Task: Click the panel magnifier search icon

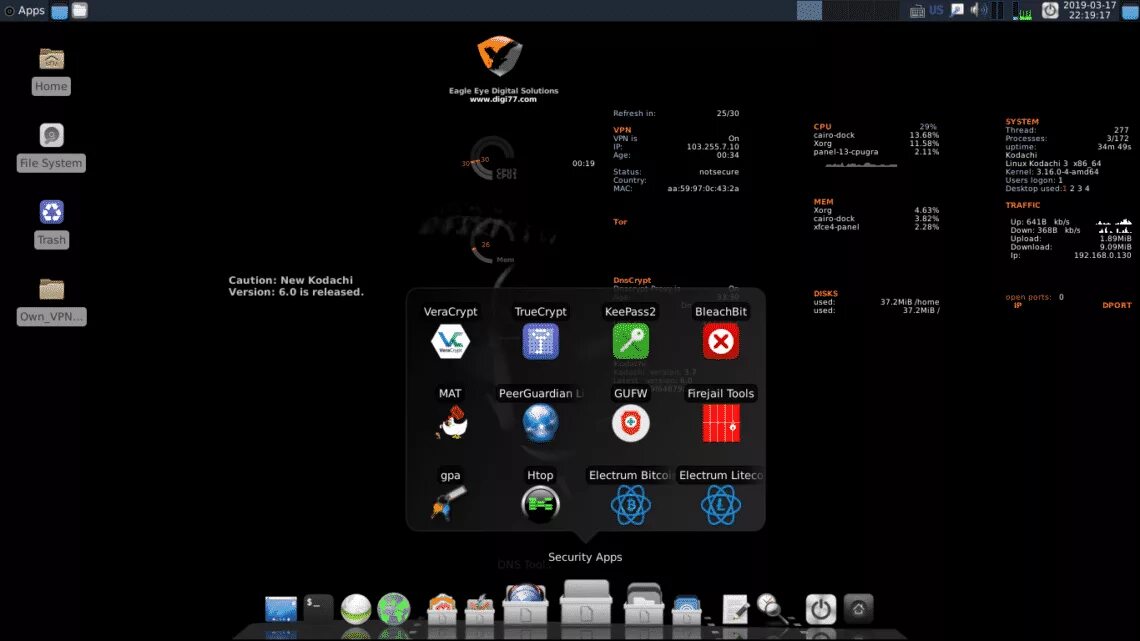Action: [957, 10]
